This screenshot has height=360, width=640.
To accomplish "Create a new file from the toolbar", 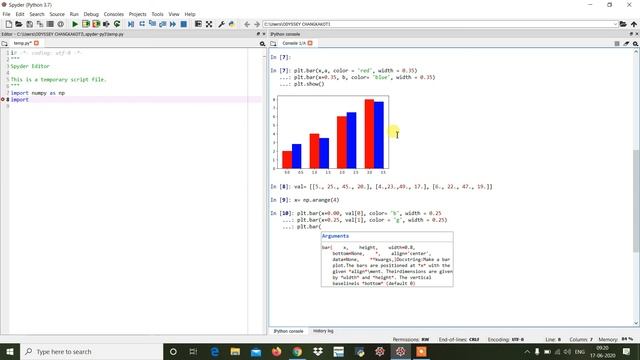I will [9, 24].
